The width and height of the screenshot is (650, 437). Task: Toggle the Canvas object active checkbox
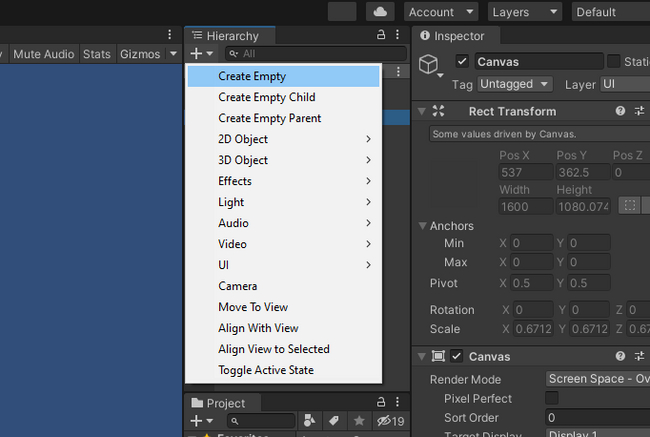(462, 62)
